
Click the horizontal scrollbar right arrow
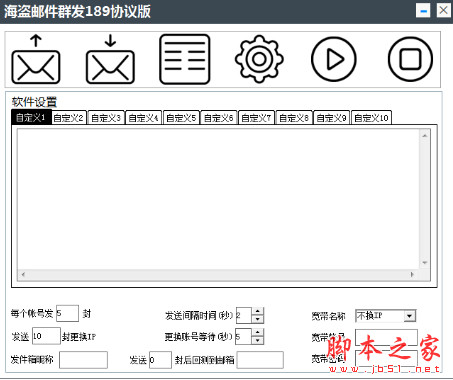412,275
